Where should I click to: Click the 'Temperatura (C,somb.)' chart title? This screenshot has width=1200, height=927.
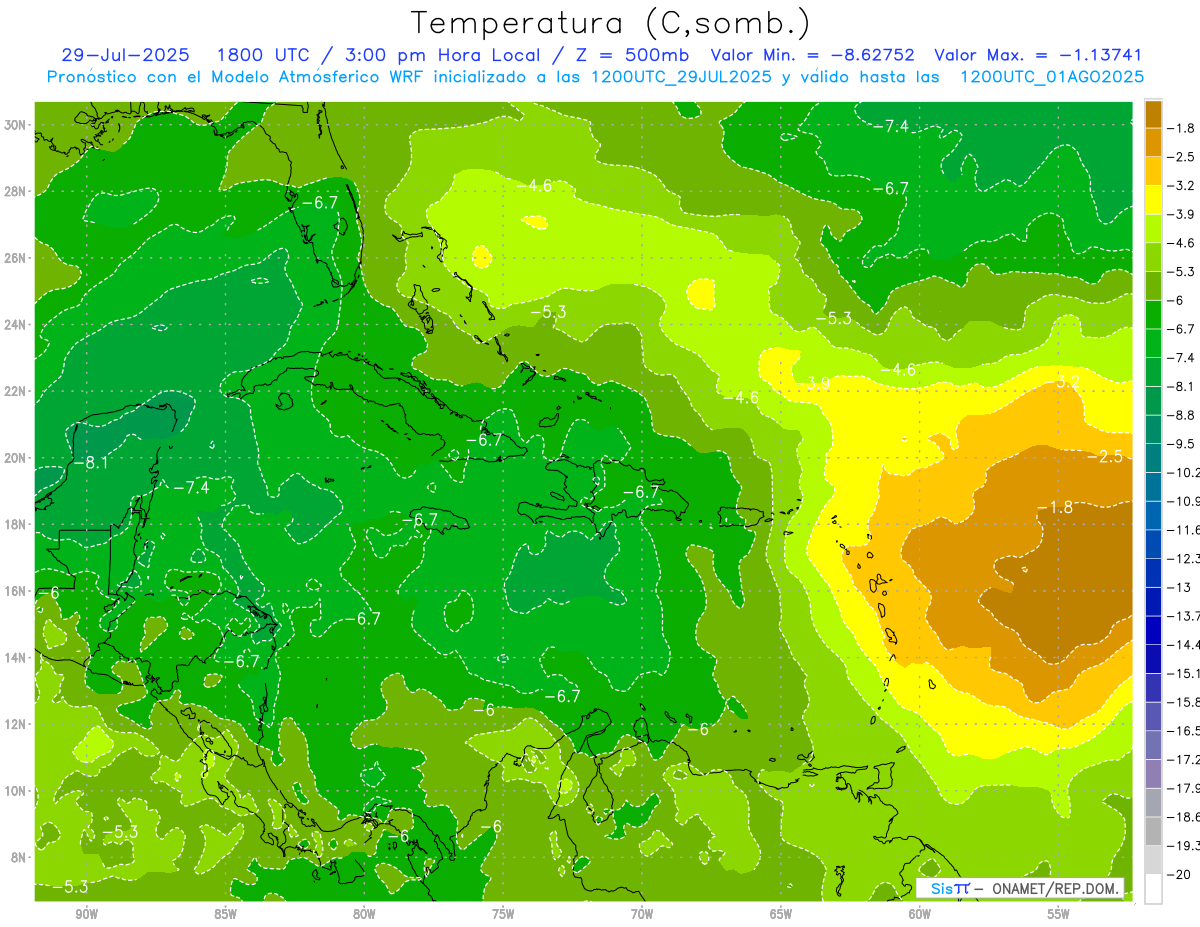click(x=610, y=23)
